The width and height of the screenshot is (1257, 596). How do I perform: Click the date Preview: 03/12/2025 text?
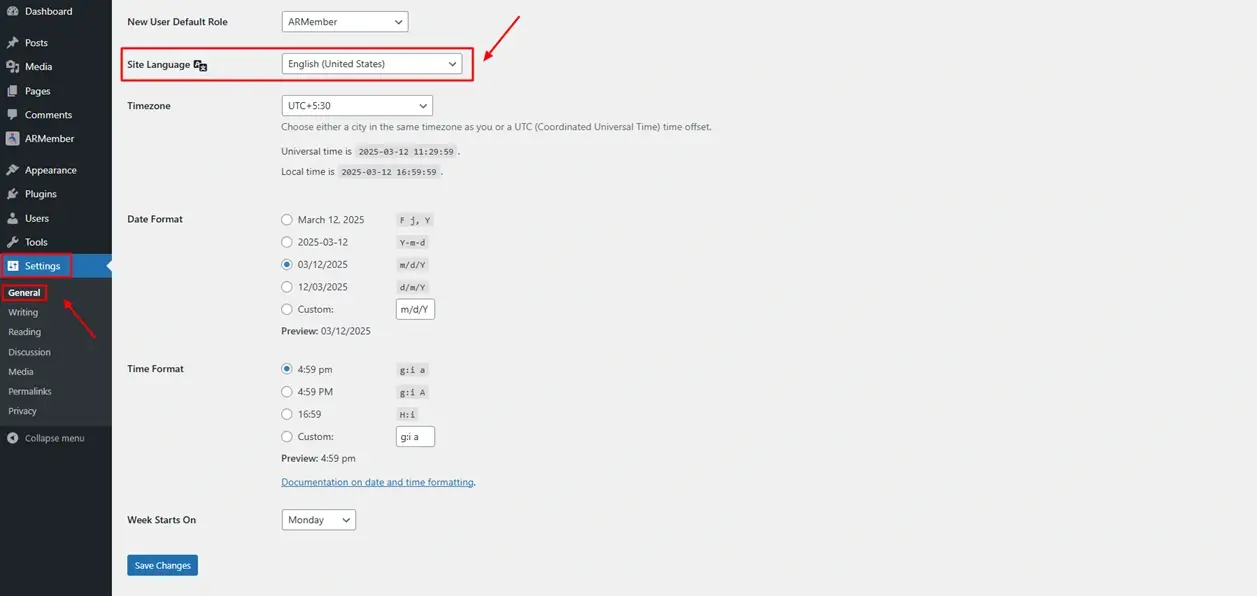pos(326,331)
